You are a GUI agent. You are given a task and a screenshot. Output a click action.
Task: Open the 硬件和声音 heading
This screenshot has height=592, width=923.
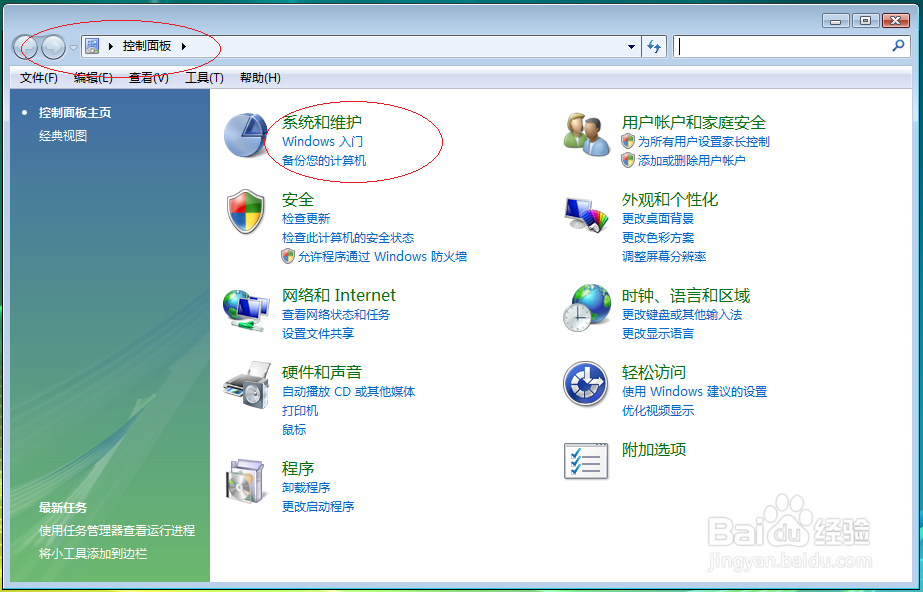[x=321, y=372]
